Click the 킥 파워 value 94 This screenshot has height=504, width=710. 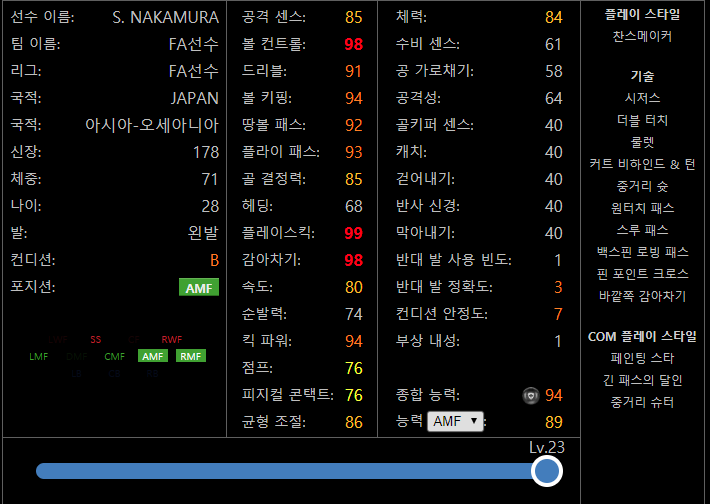[354, 341]
